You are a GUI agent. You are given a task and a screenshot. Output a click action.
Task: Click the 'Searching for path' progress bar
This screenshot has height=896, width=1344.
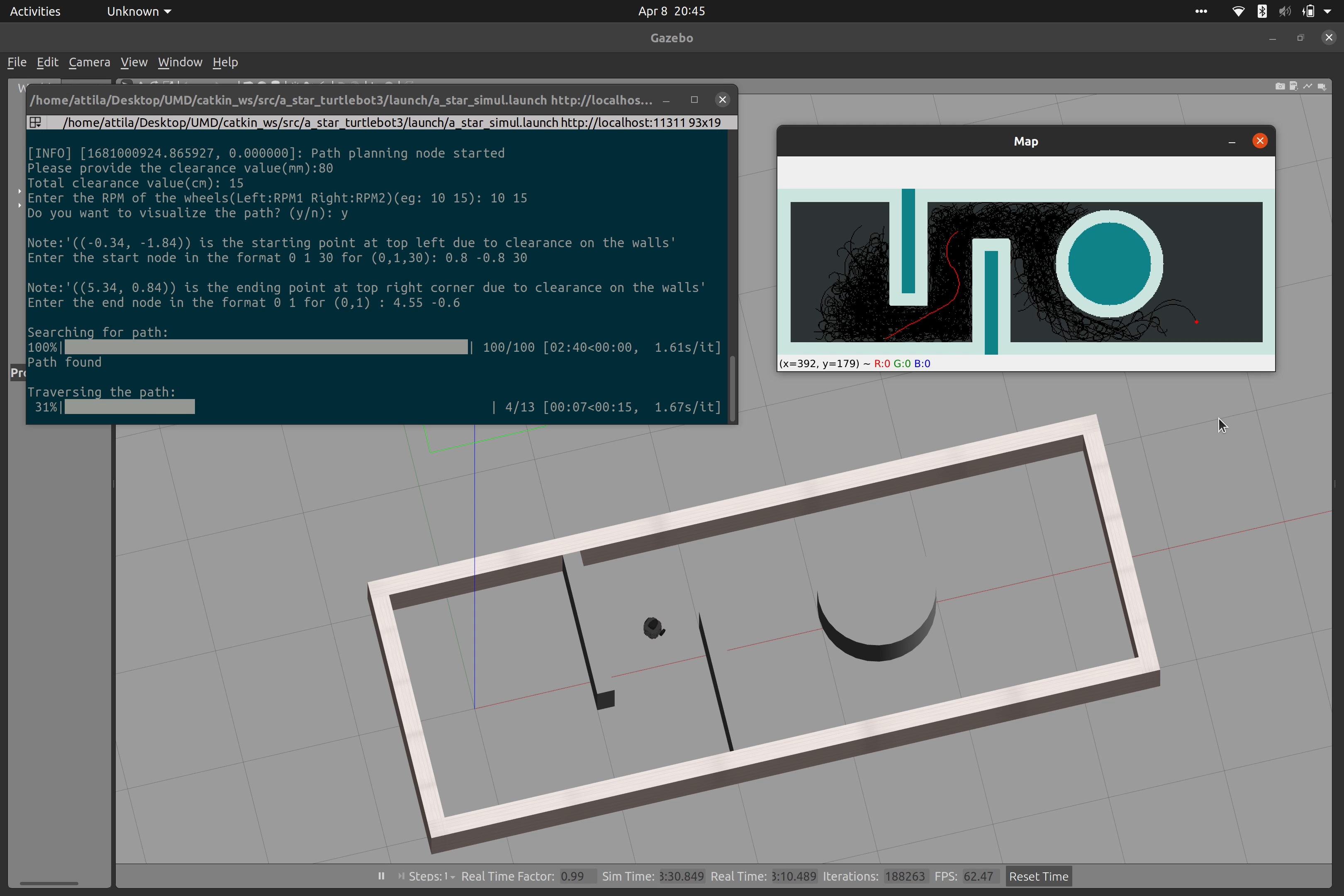click(x=266, y=347)
